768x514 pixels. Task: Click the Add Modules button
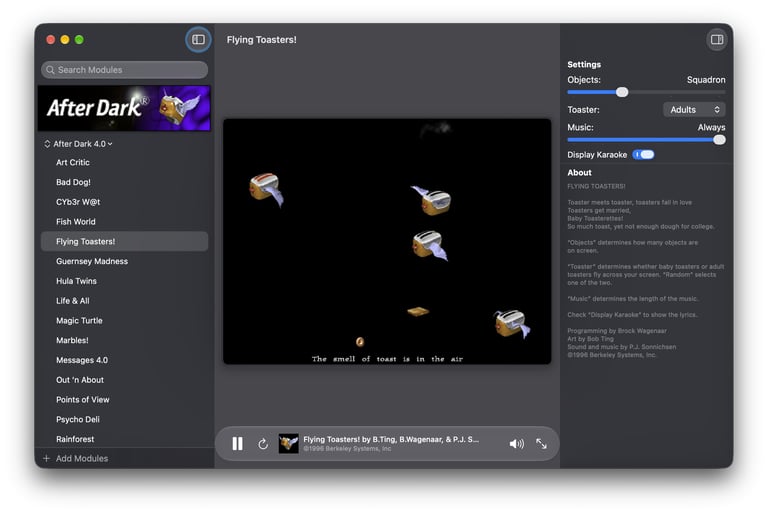(x=76, y=459)
